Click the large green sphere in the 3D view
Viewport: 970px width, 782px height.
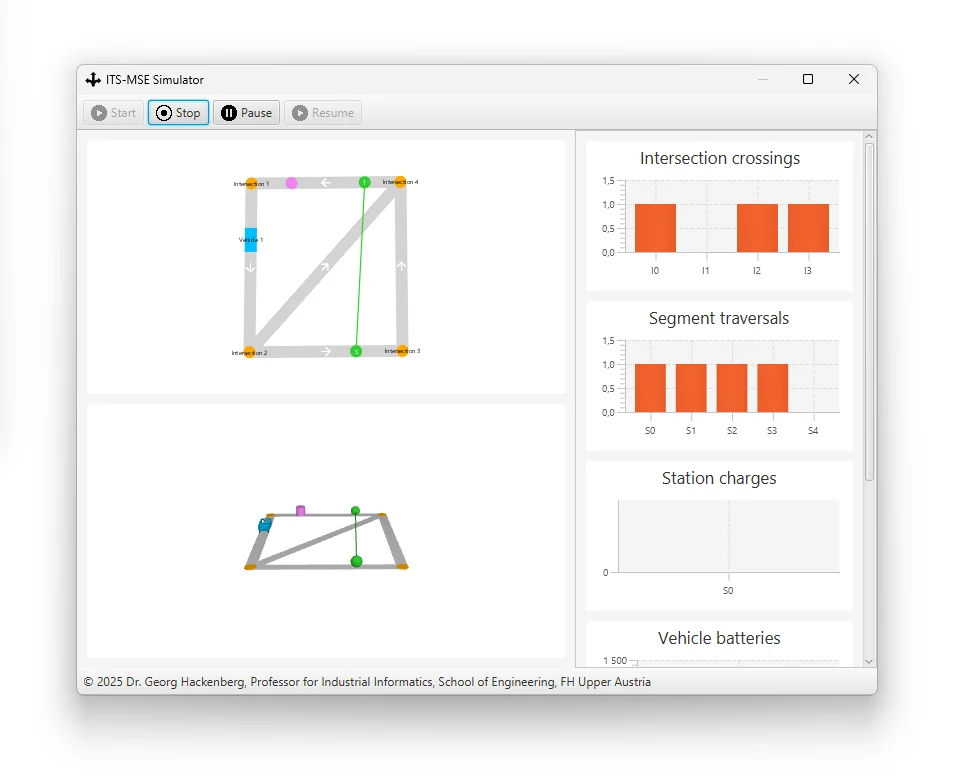[x=356, y=561]
